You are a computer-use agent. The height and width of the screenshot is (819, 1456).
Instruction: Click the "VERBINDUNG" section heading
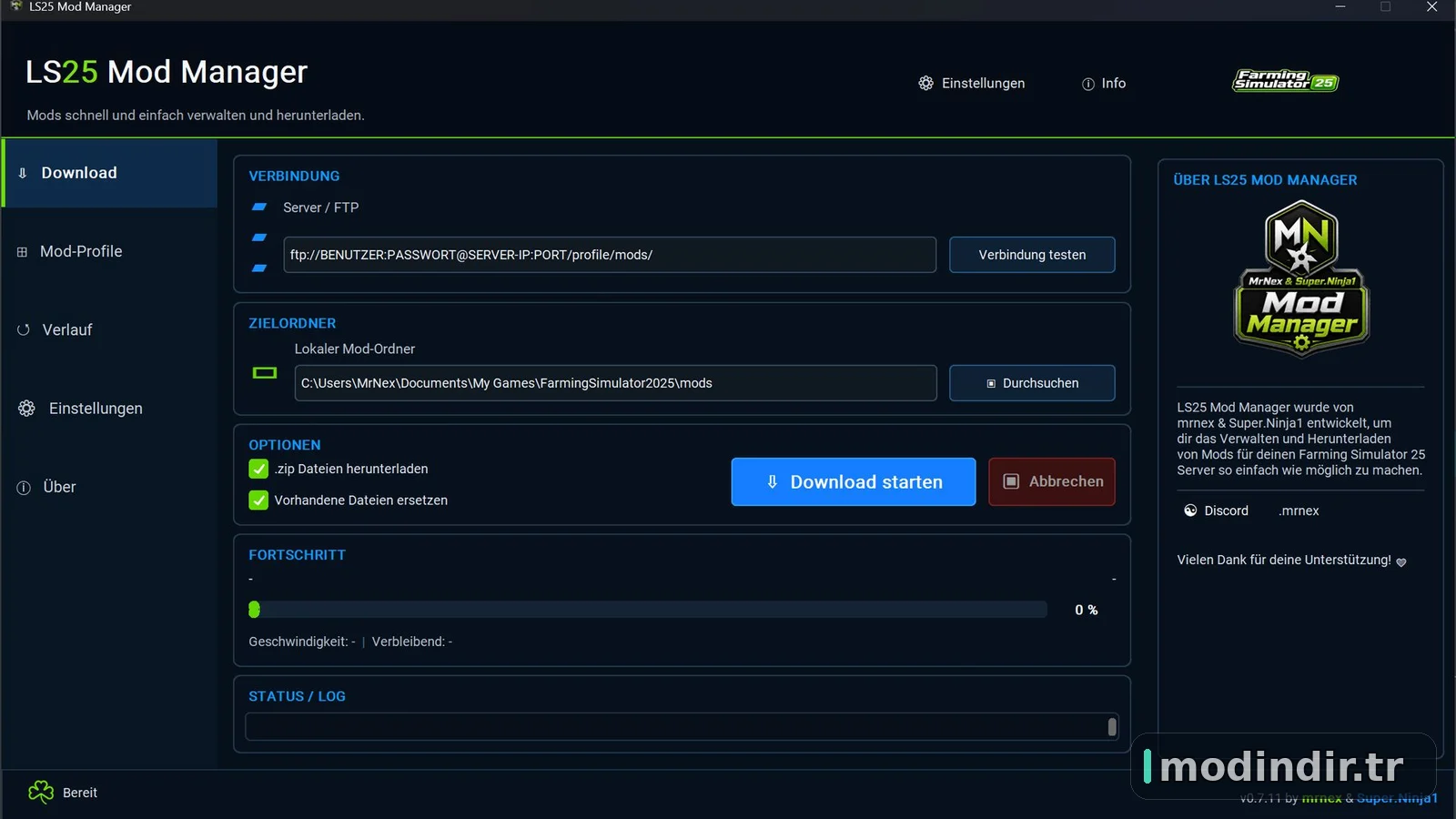tap(294, 176)
